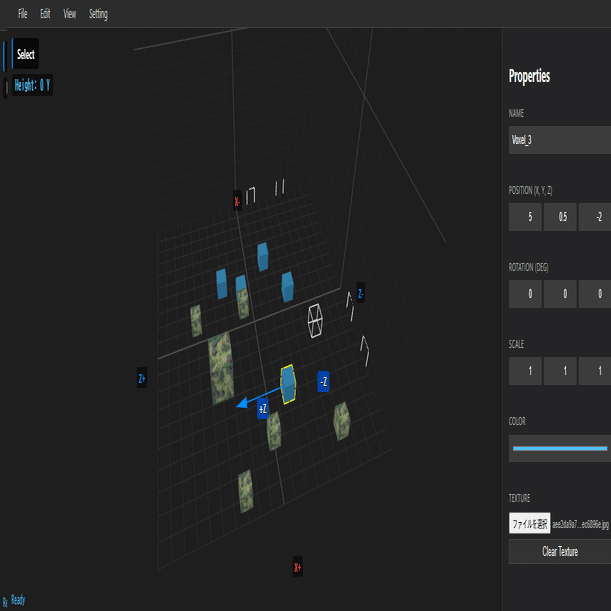Edit the Rotation Z field
The height and width of the screenshot is (611, 611).
pyautogui.click(x=595, y=294)
